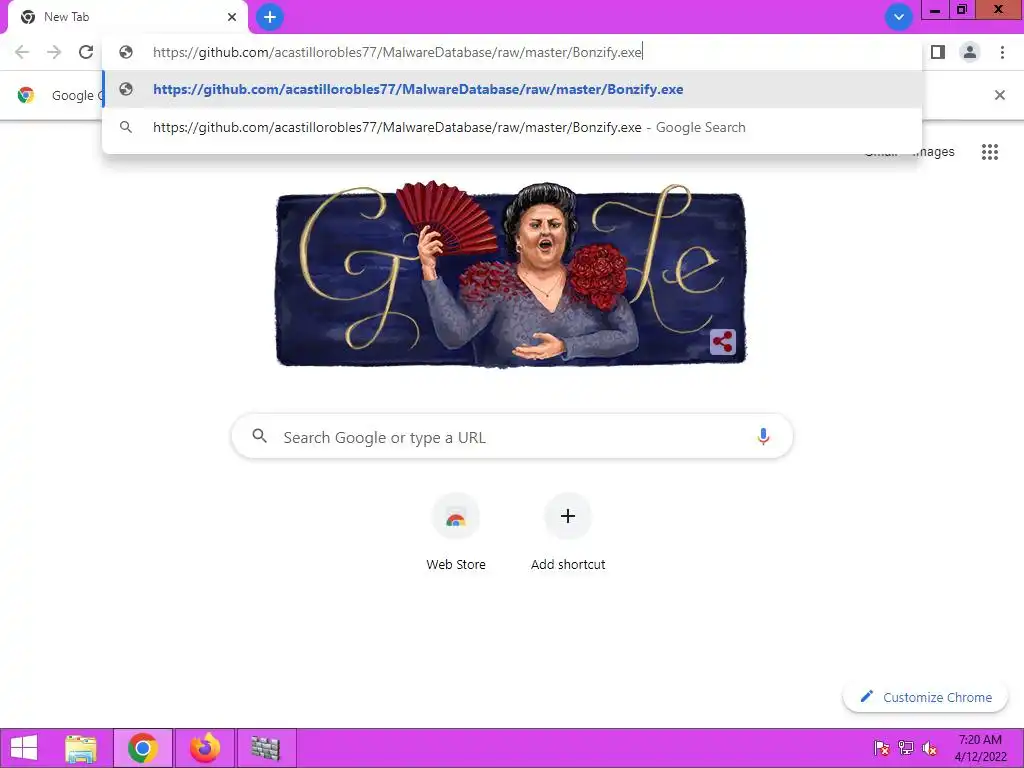Click the Action Center flag tray icon
Screen dimensions: 1024x768
click(x=882, y=748)
